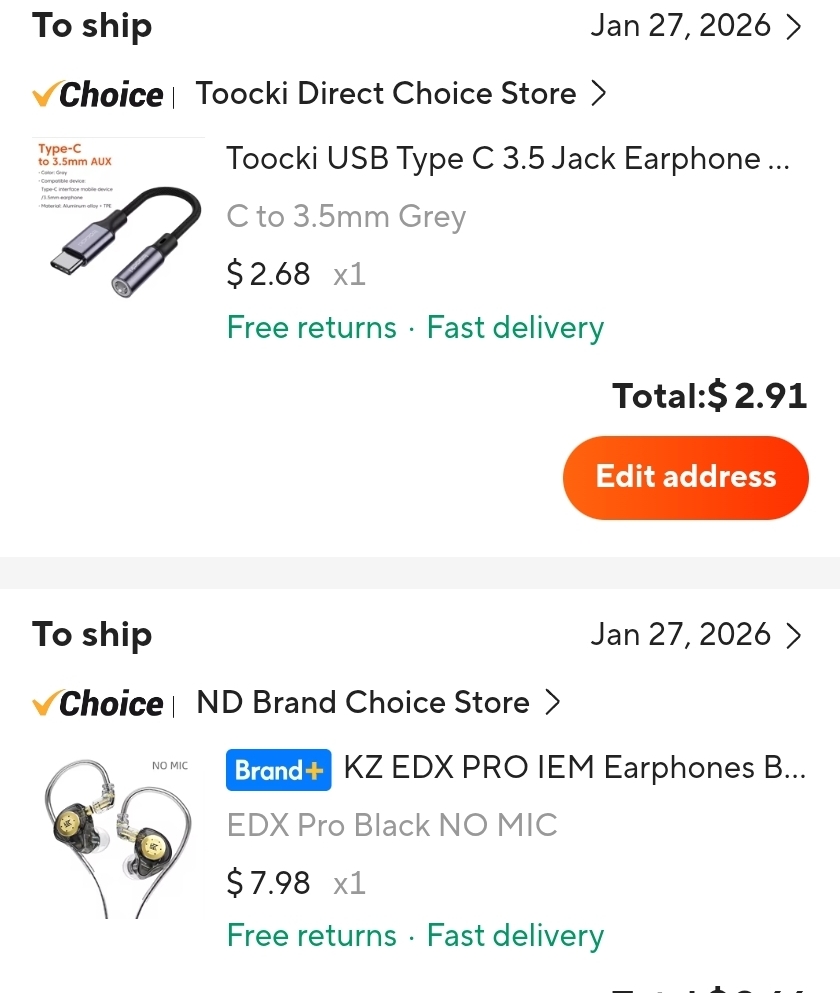
Task: Open Toocki Direct Choice Store chevron
Action: point(599,94)
